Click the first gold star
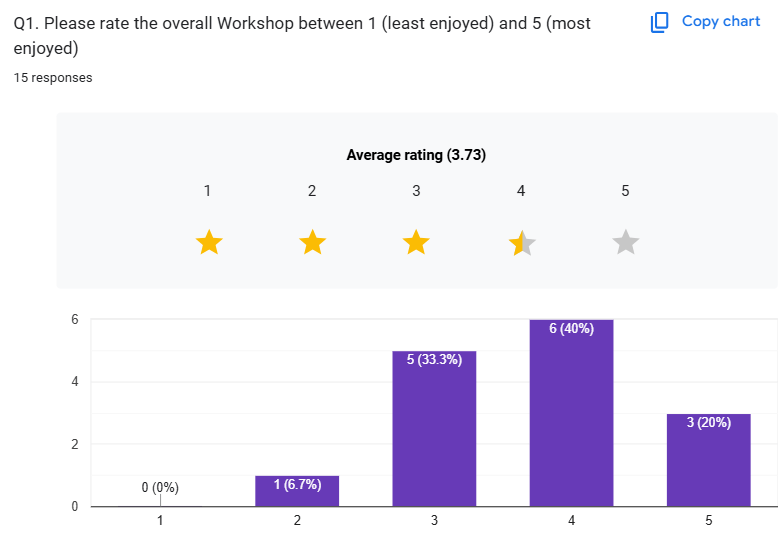784x550 pixels. 208,242
